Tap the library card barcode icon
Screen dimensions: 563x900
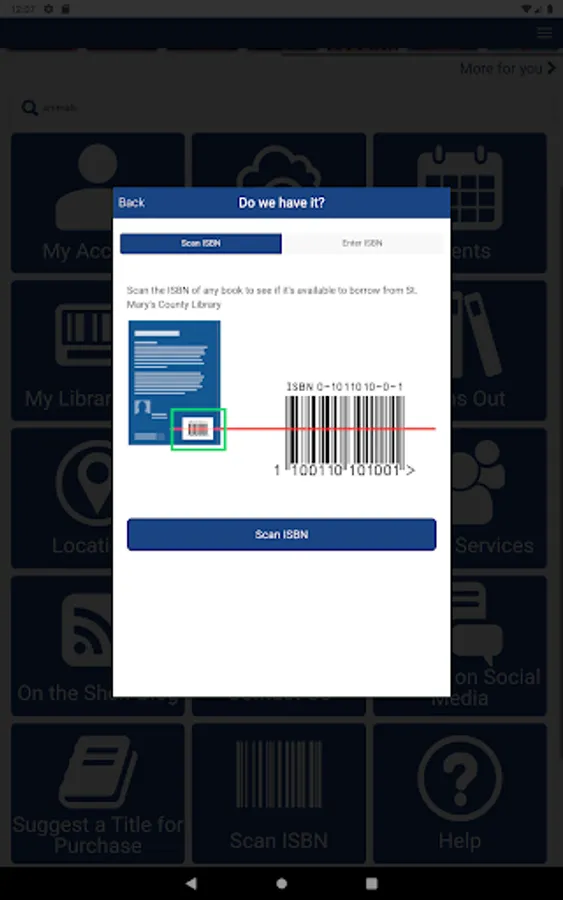pos(85,335)
